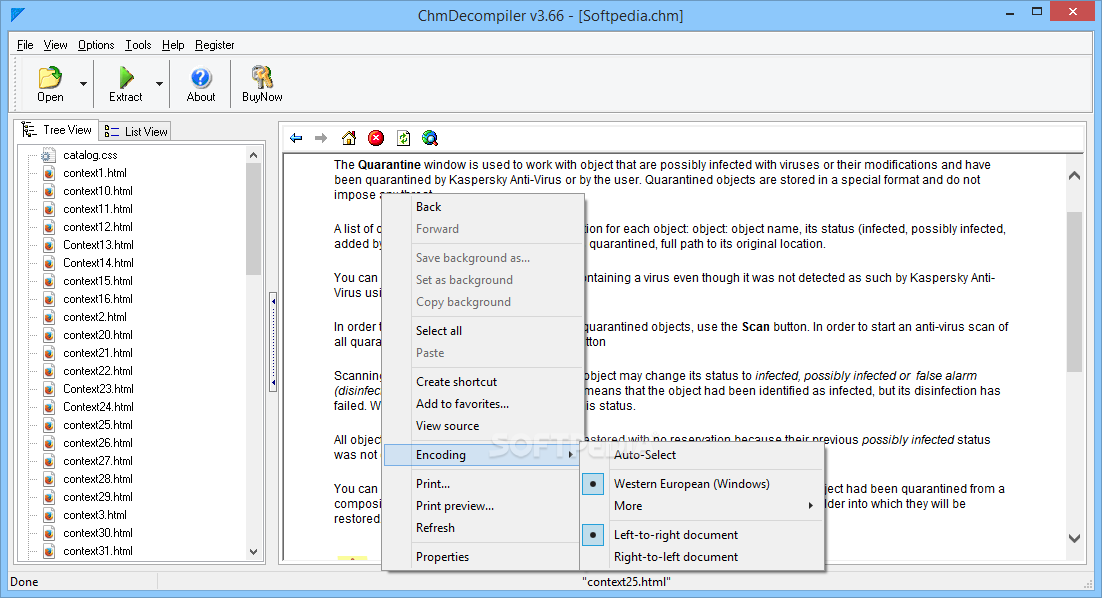Switch to the Tree View tab
The image size is (1102, 598).
(57, 130)
